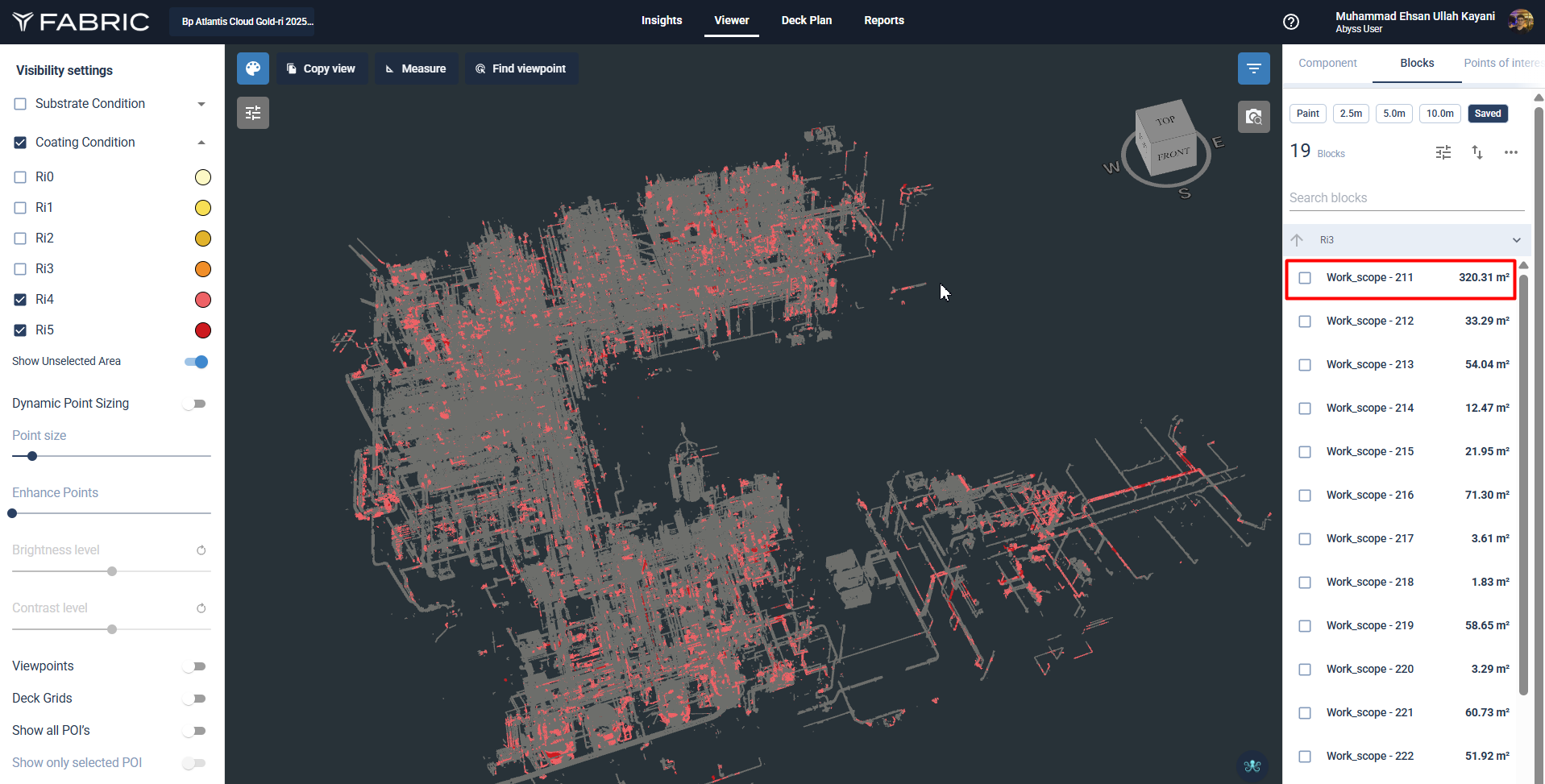Open the help question mark icon

coord(1290,22)
